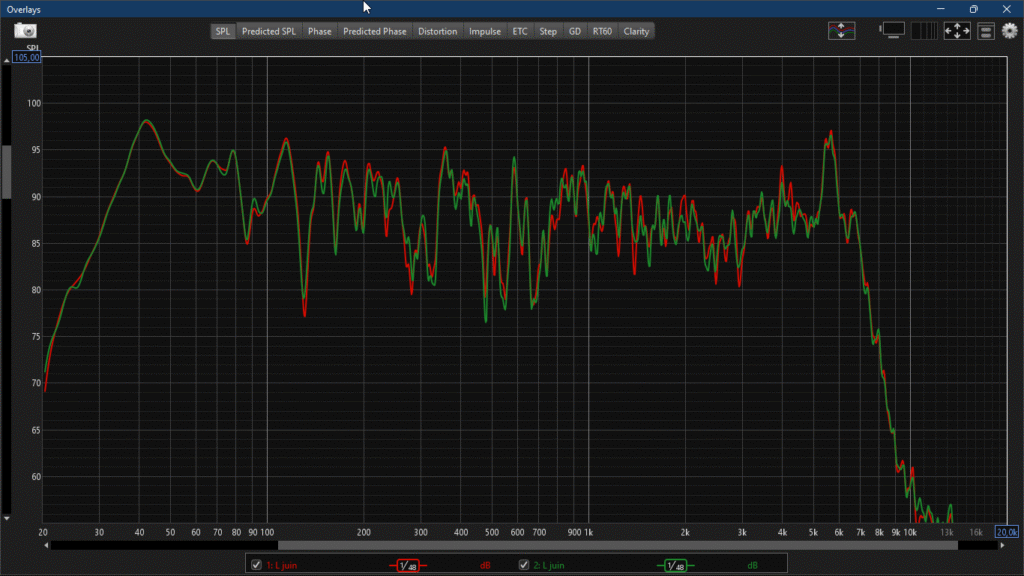Click the 20,0k frequency limit field
This screenshot has height=576, width=1024.
point(1006,532)
